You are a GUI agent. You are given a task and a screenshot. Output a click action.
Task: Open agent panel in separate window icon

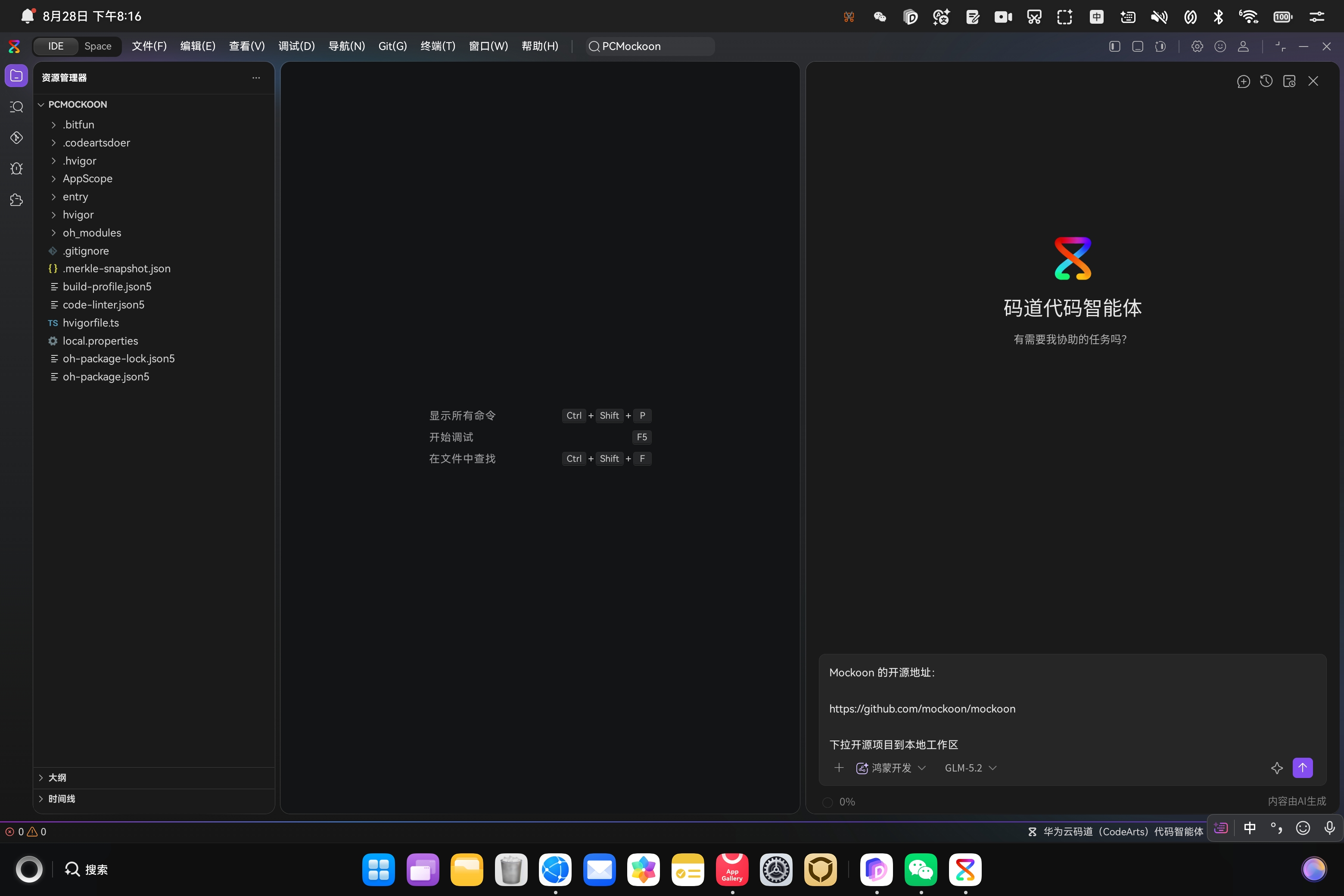(1289, 81)
